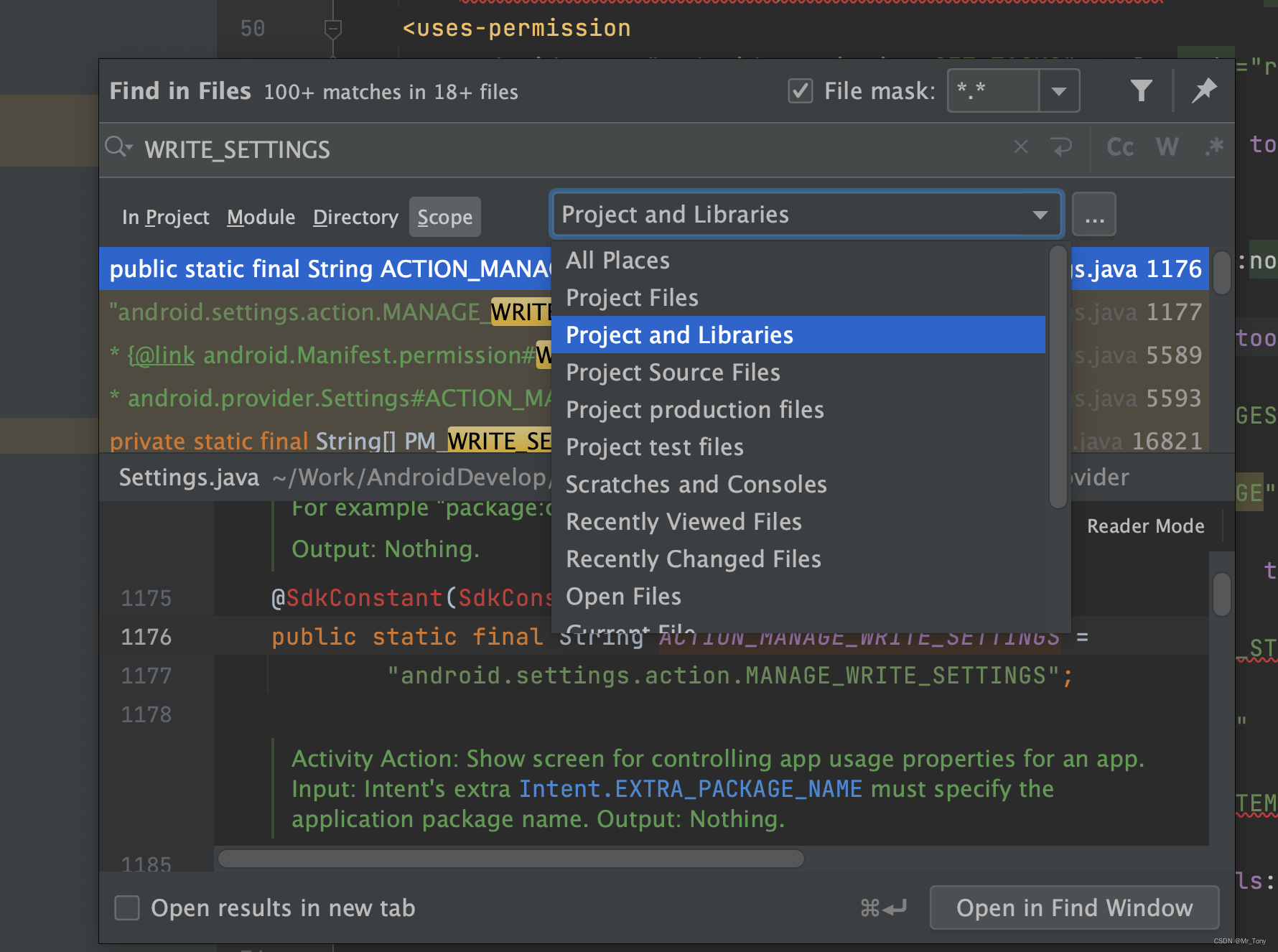Click the fold marker at editor line 50
This screenshot has height=952, width=1278.
click(332, 29)
